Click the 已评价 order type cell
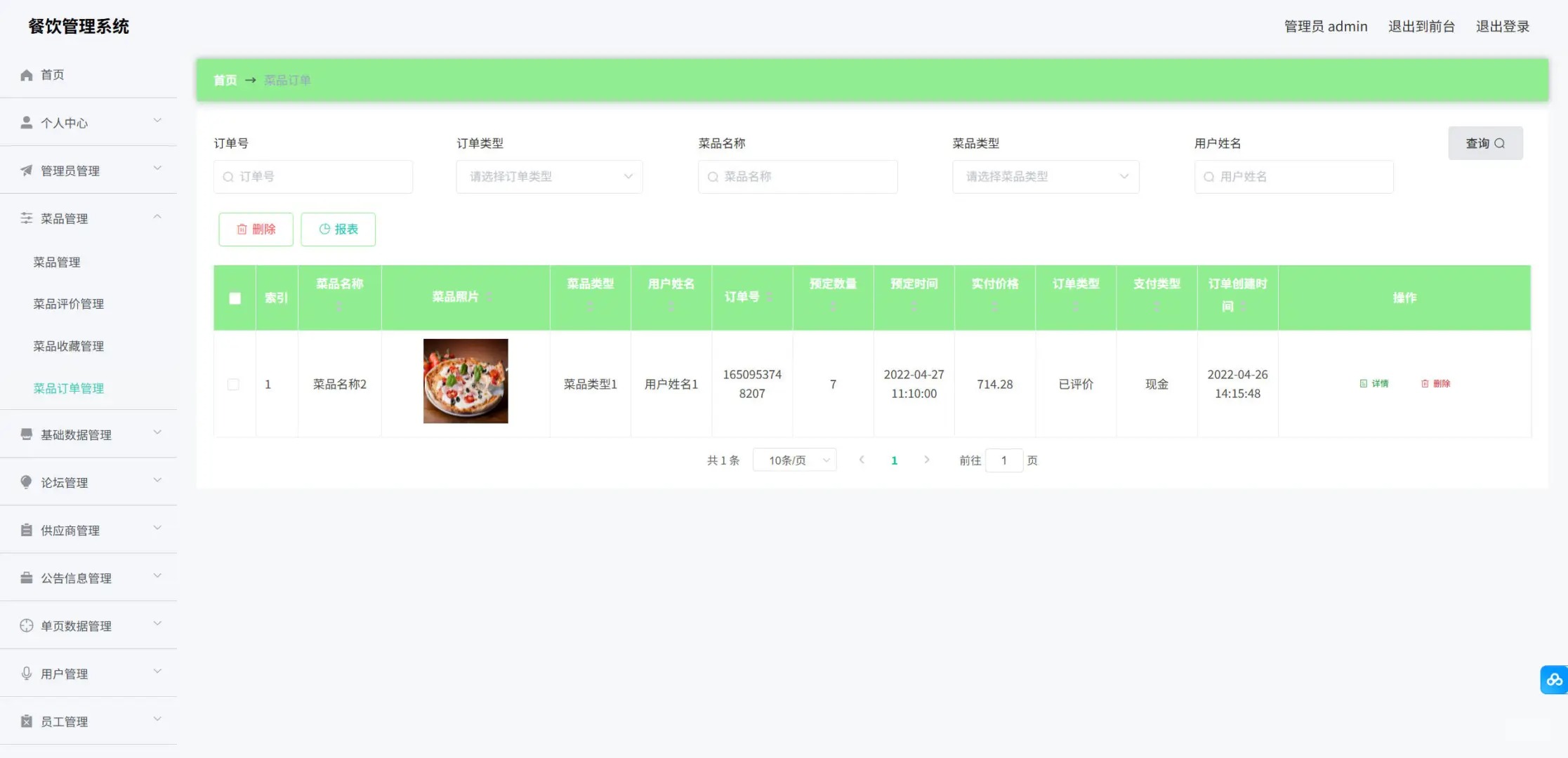Screen dimensions: 1568x758 click(1076, 385)
